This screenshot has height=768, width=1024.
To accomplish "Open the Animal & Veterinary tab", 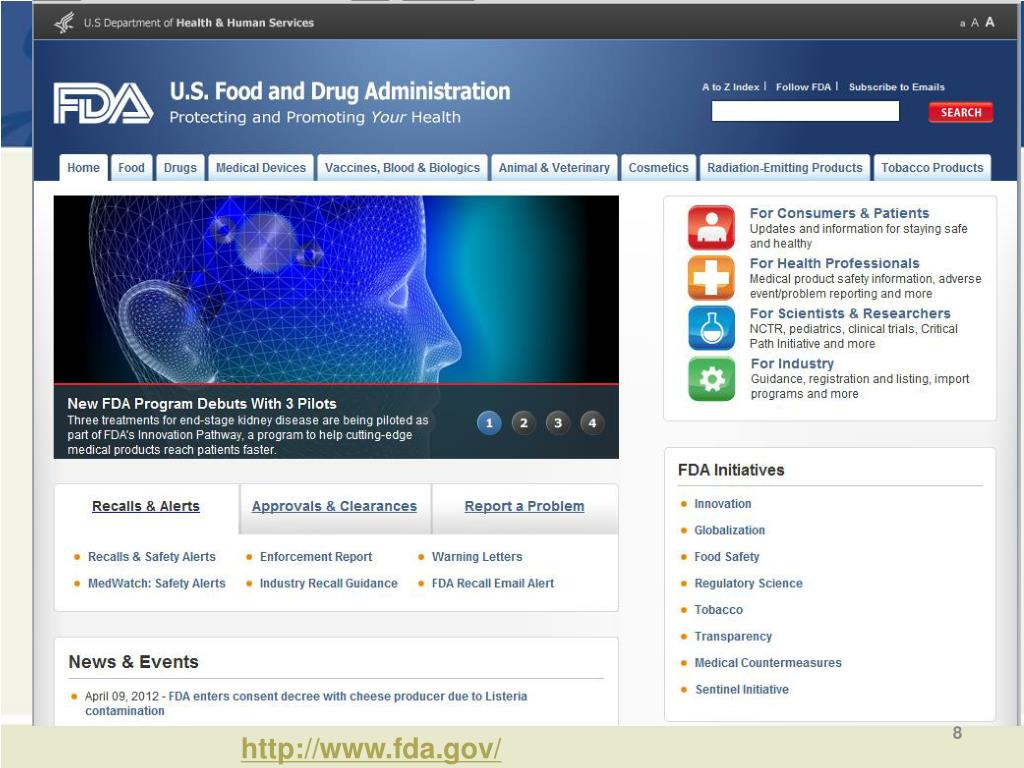I will [x=554, y=168].
